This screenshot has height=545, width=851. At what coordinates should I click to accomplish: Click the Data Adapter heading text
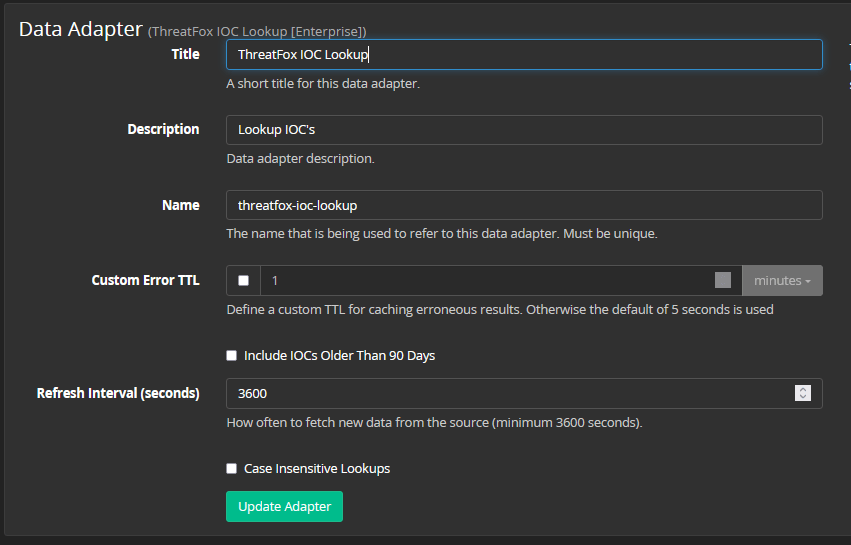click(80, 28)
